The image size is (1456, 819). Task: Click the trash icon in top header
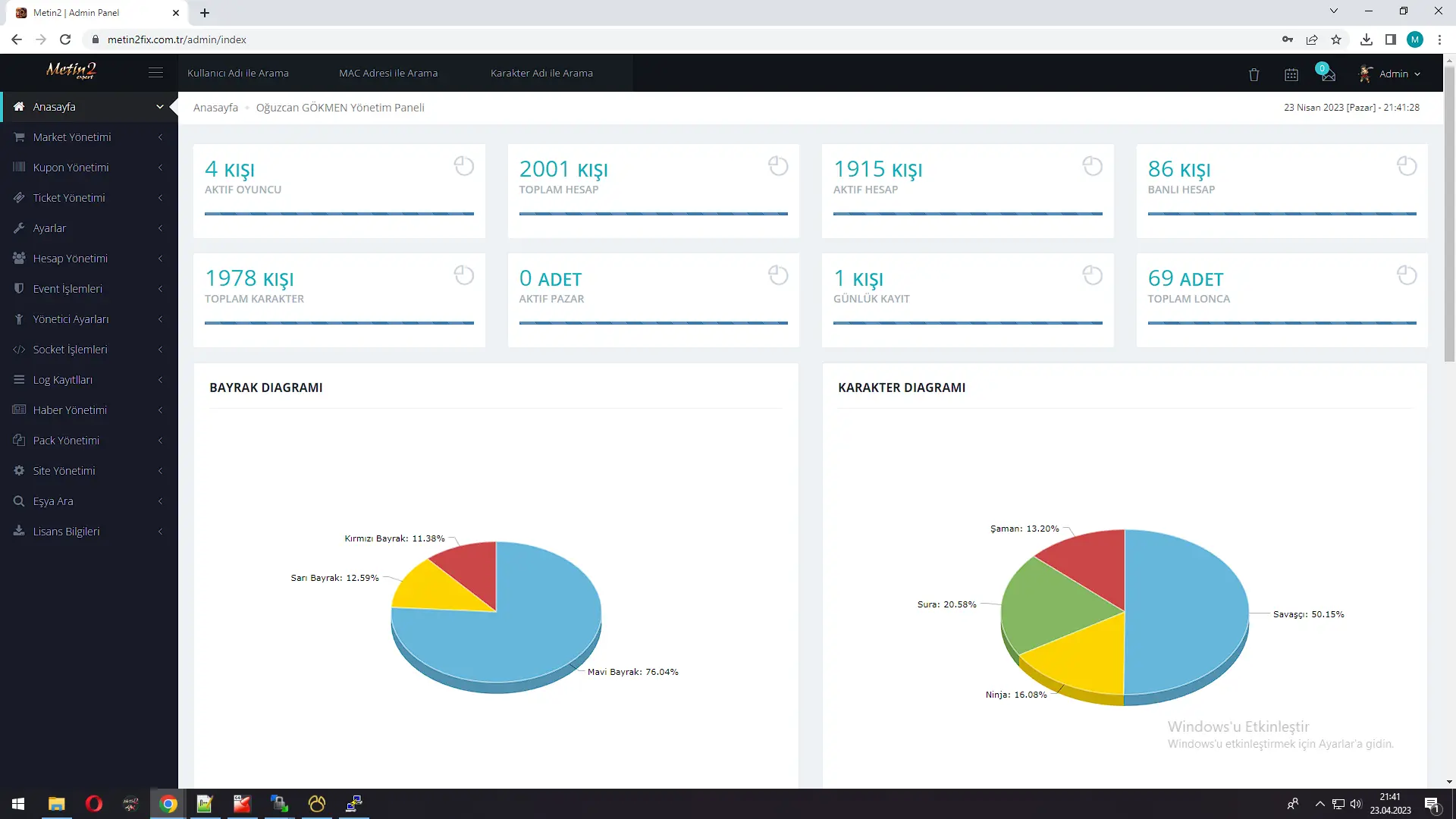click(1254, 74)
